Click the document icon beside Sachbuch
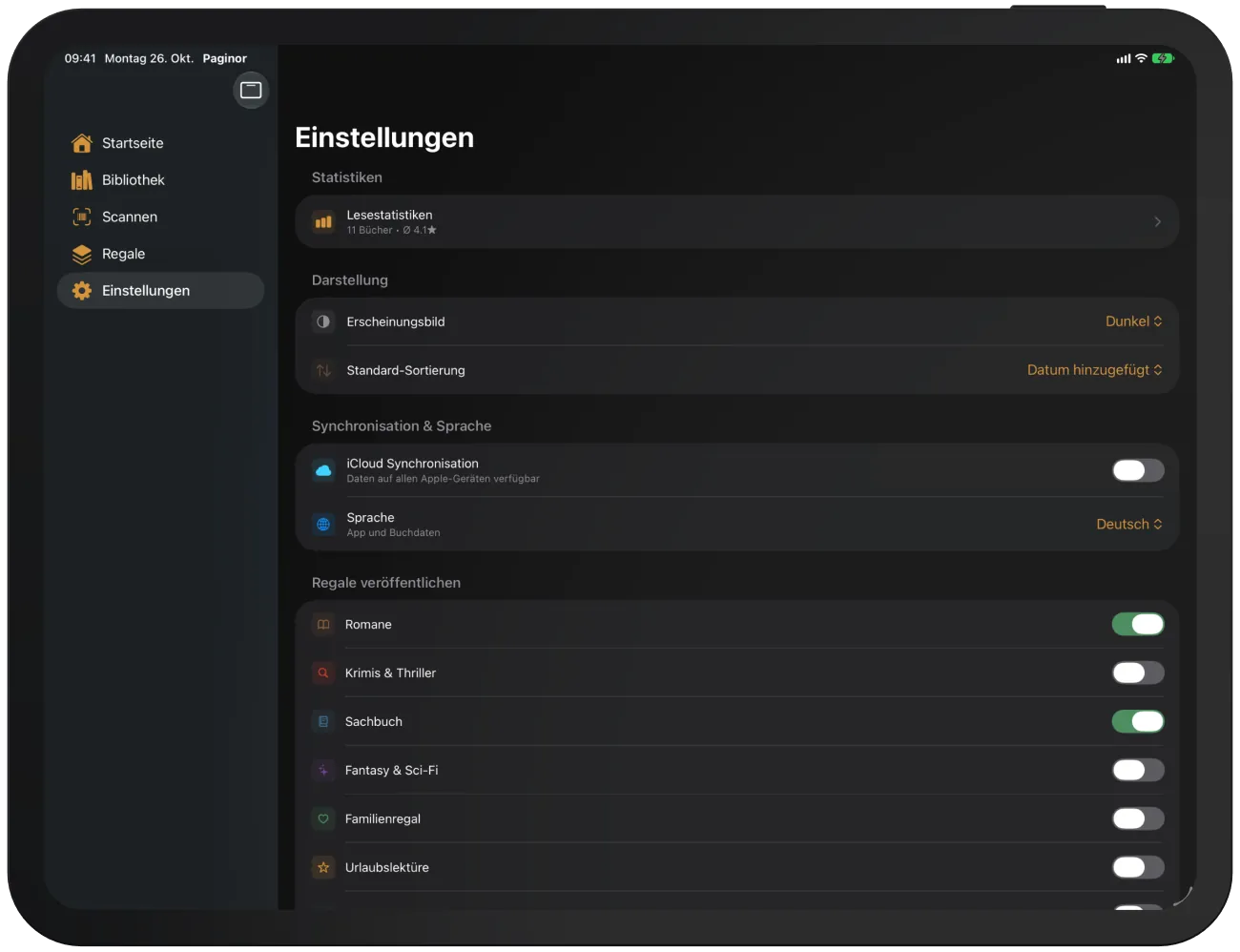The height and width of the screenshot is (952, 1240). (323, 722)
